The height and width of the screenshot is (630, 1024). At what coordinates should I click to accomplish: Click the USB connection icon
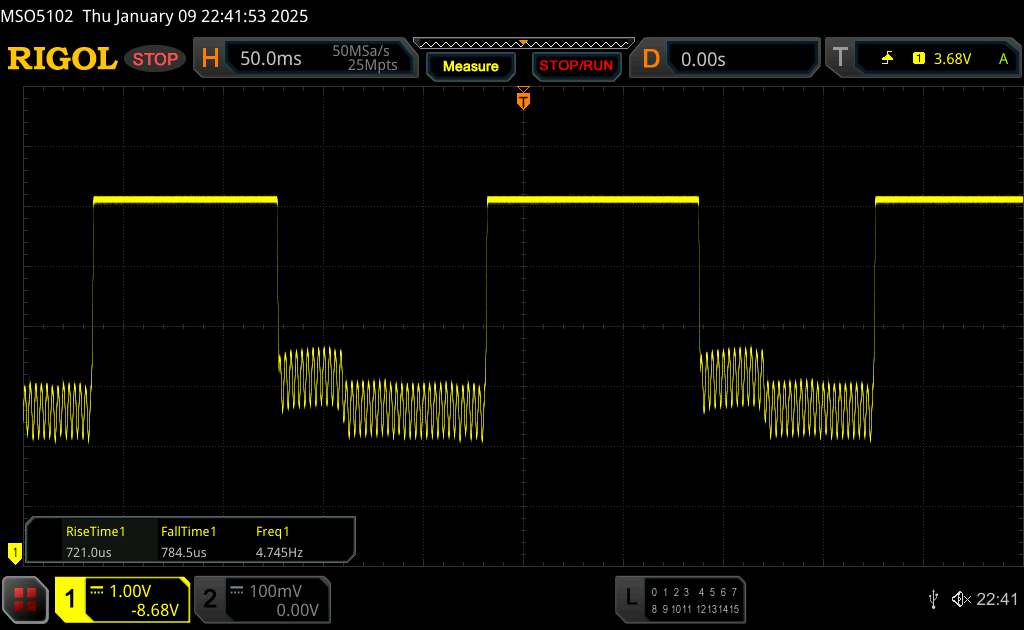933,599
